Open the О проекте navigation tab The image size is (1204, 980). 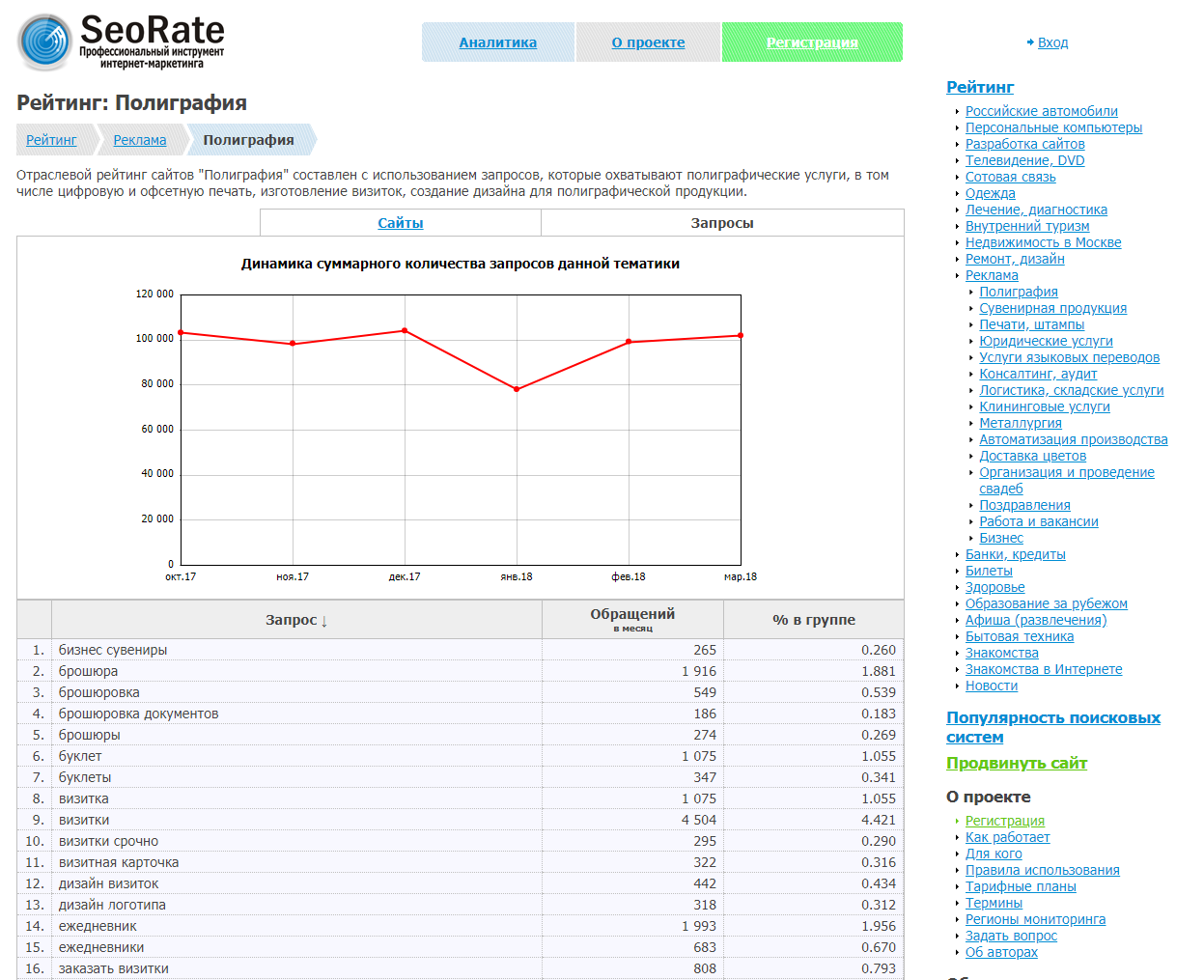648,42
